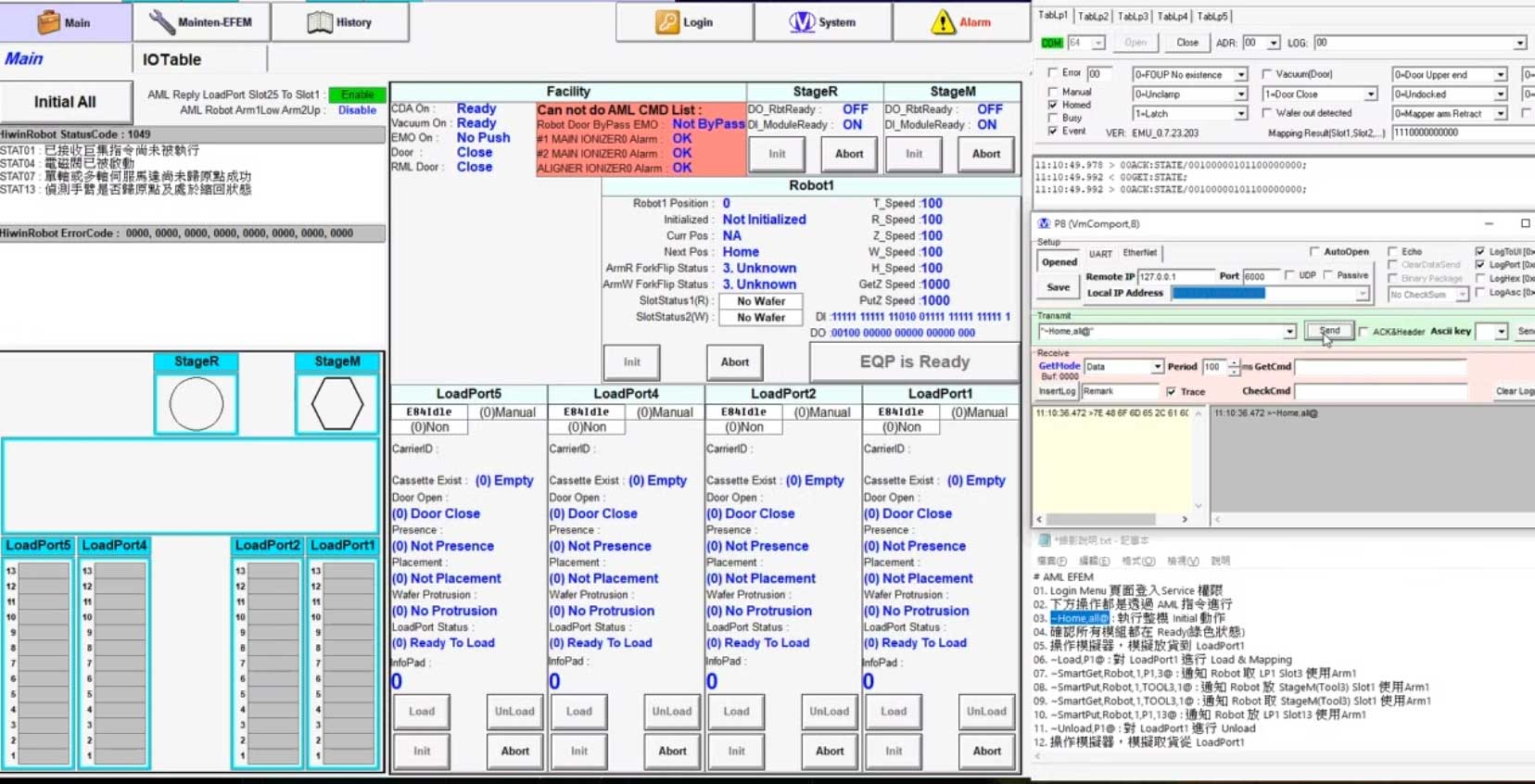Screen dimensions: 1535x784
Task: Open the TabLp4 tab
Action: [1173, 16]
